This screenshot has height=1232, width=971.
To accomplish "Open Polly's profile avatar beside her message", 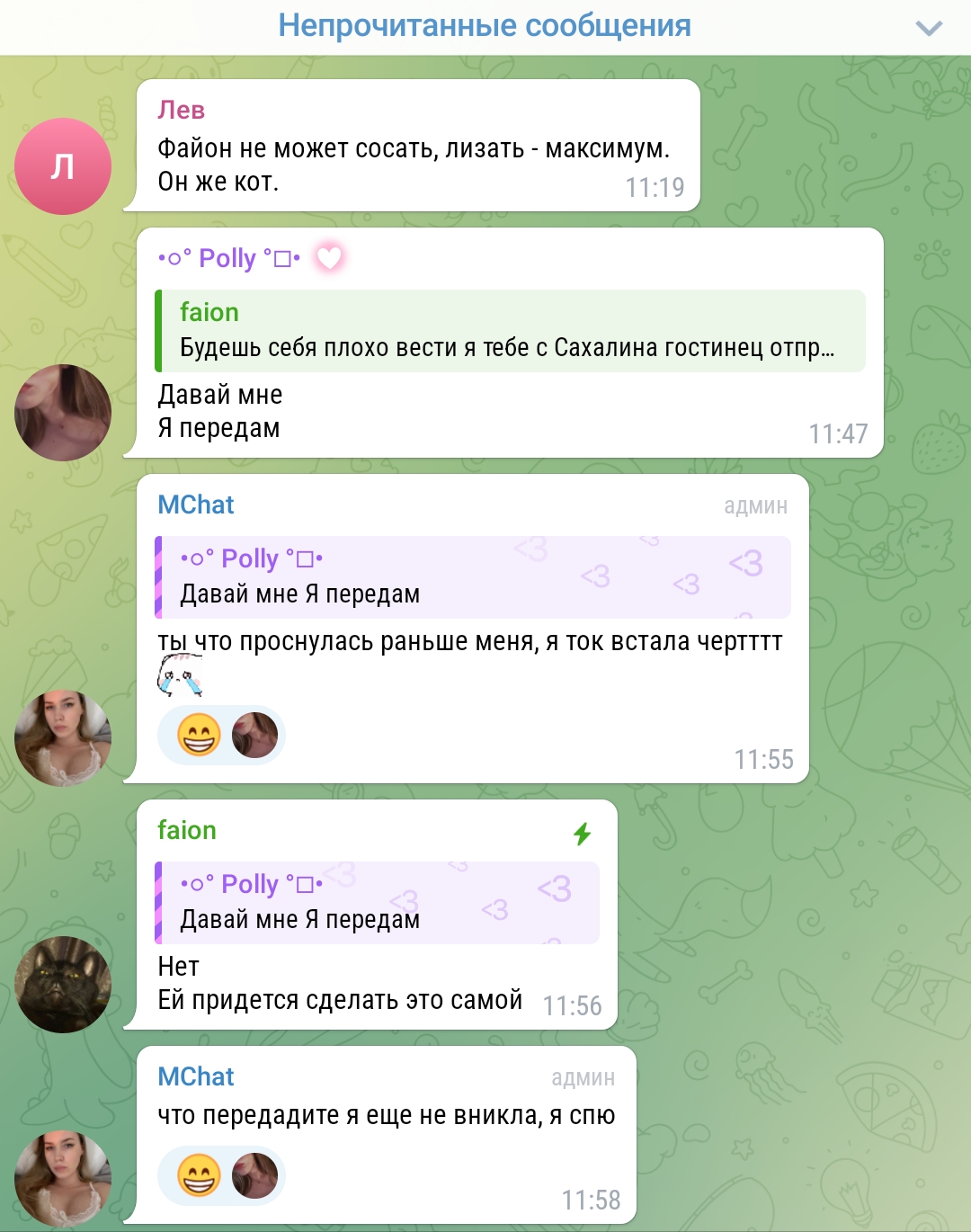I will (x=63, y=413).
